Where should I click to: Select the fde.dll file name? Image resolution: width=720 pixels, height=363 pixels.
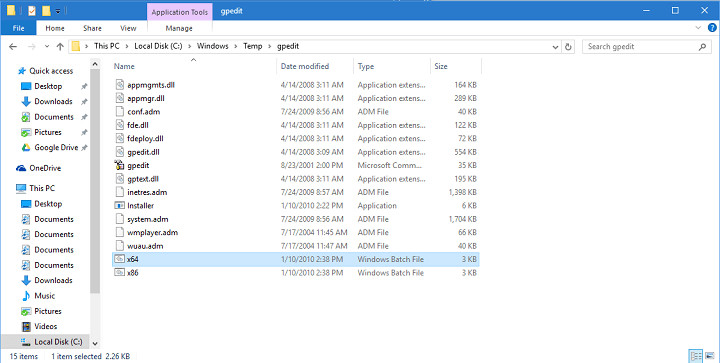coord(138,125)
